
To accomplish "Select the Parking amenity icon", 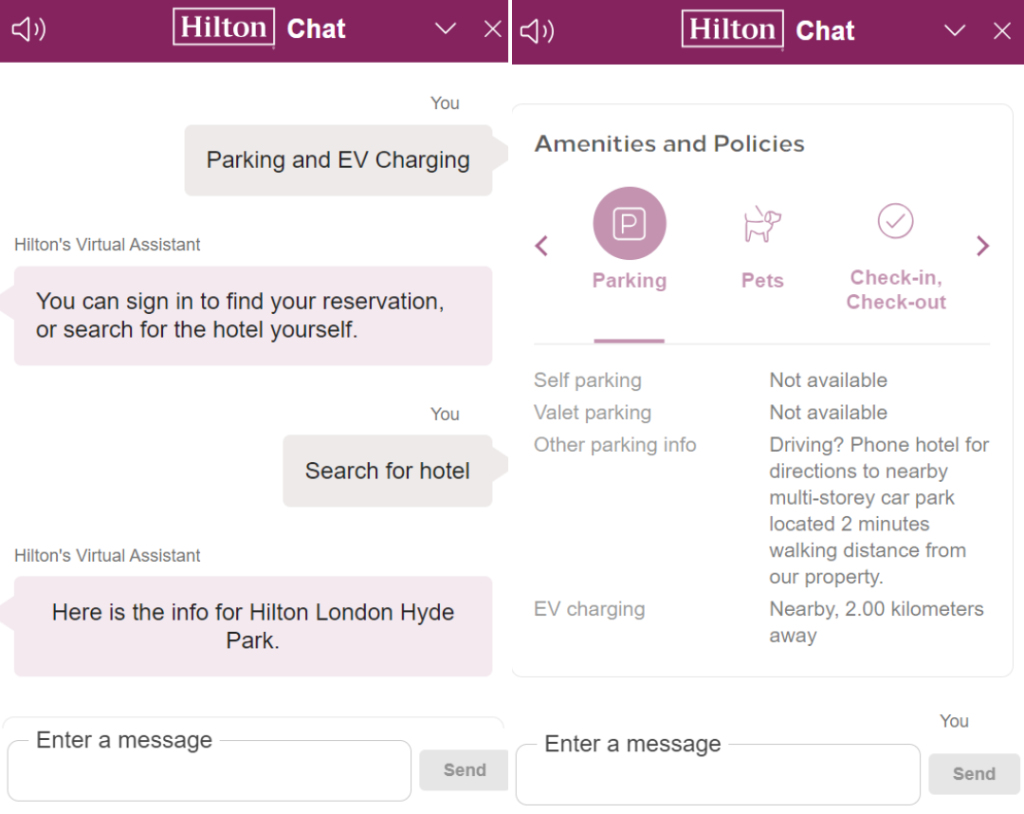I will [630, 223].
